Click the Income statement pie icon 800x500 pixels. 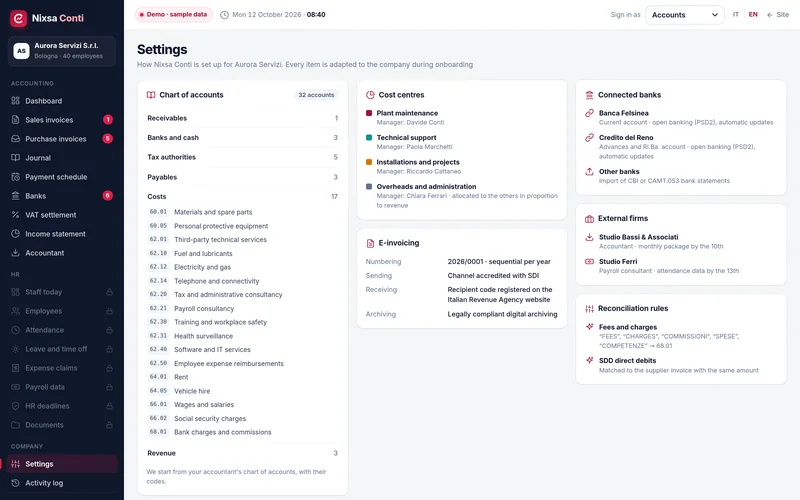(15, 234)
